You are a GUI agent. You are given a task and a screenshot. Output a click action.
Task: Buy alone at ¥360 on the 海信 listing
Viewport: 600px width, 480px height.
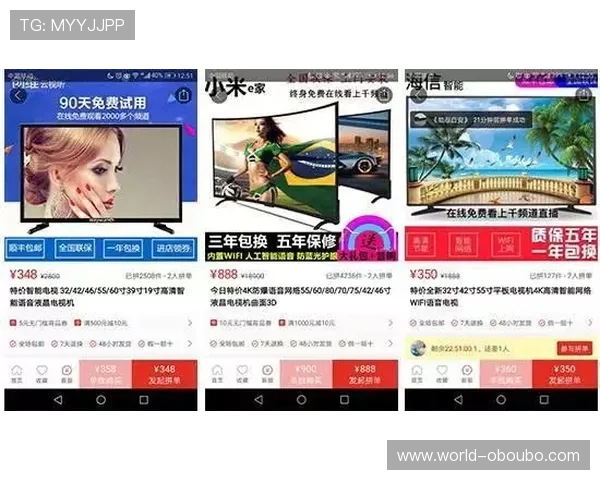pyautogui.click(x=506, y=374)
